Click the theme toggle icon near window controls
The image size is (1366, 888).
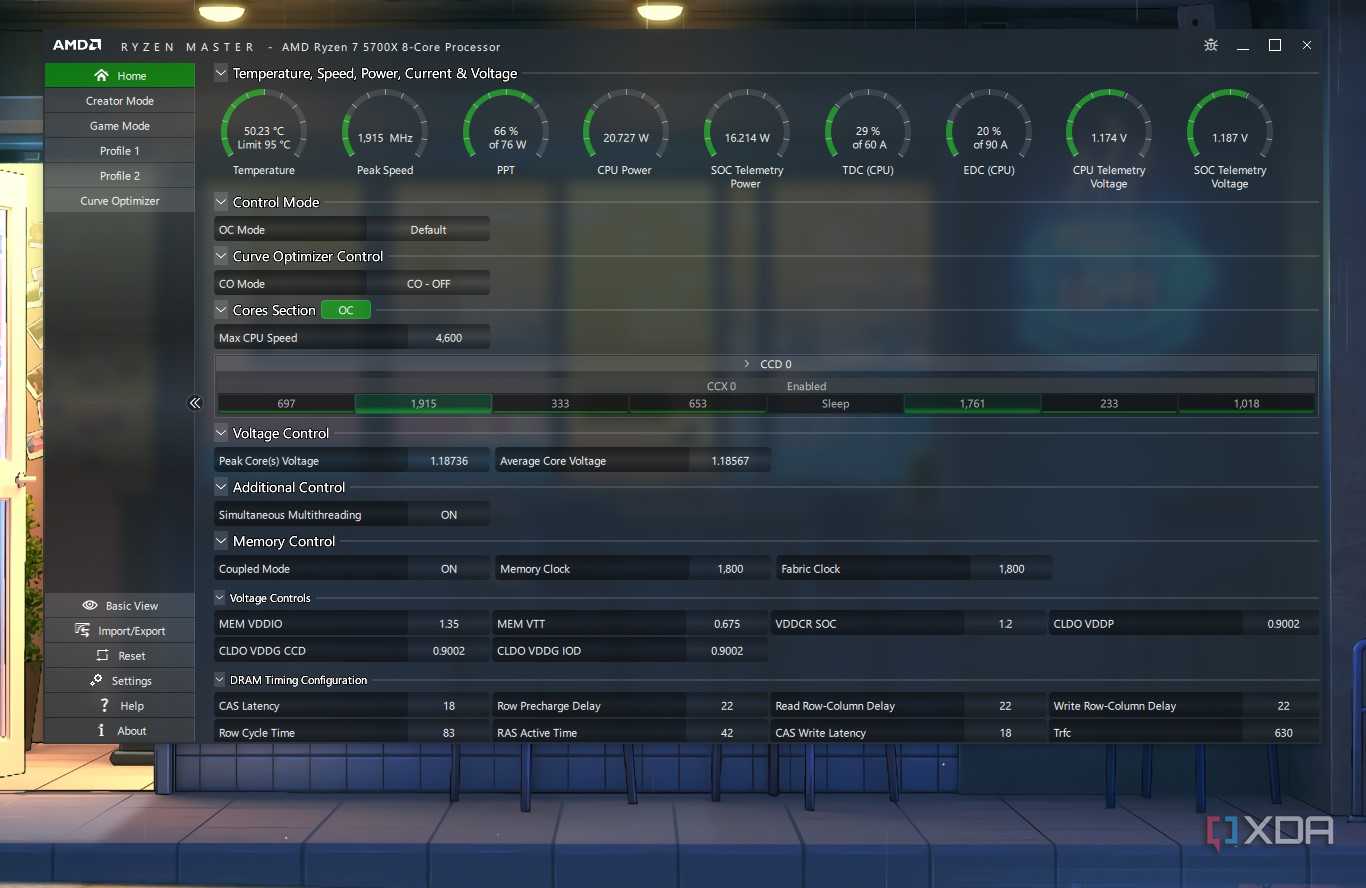1210,45
